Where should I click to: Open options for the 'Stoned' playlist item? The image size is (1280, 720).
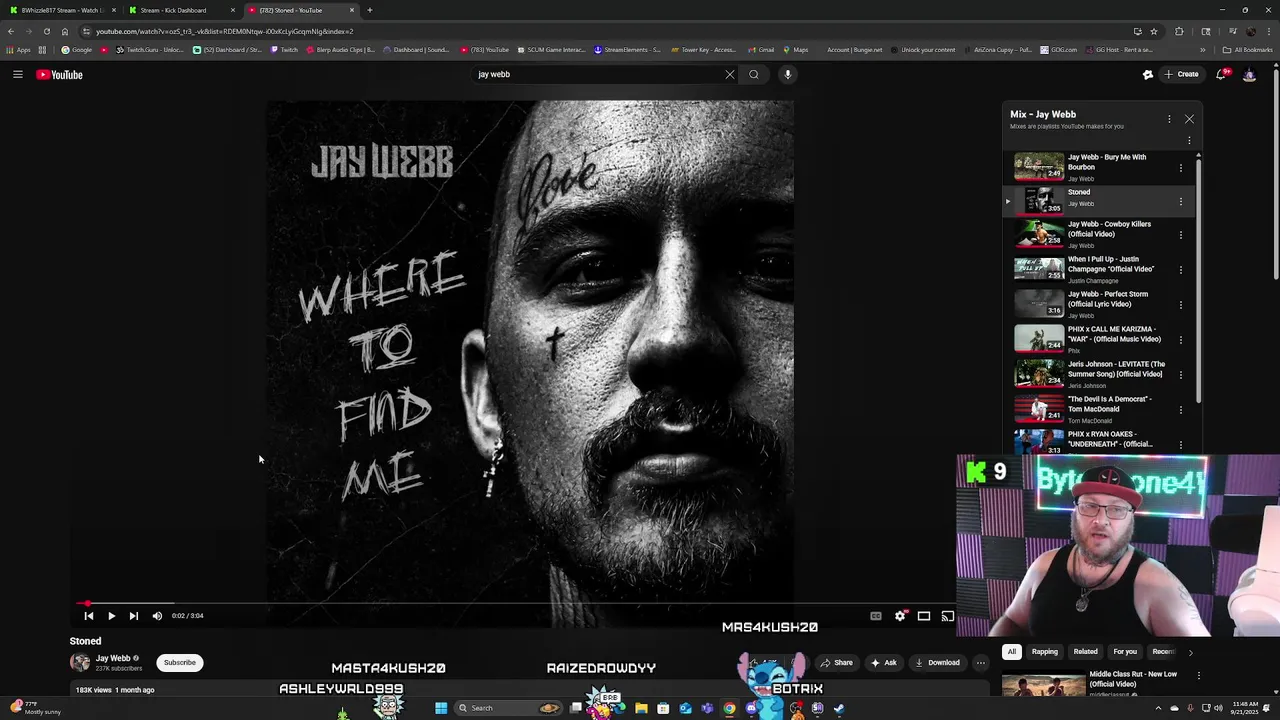point(1181,202)
